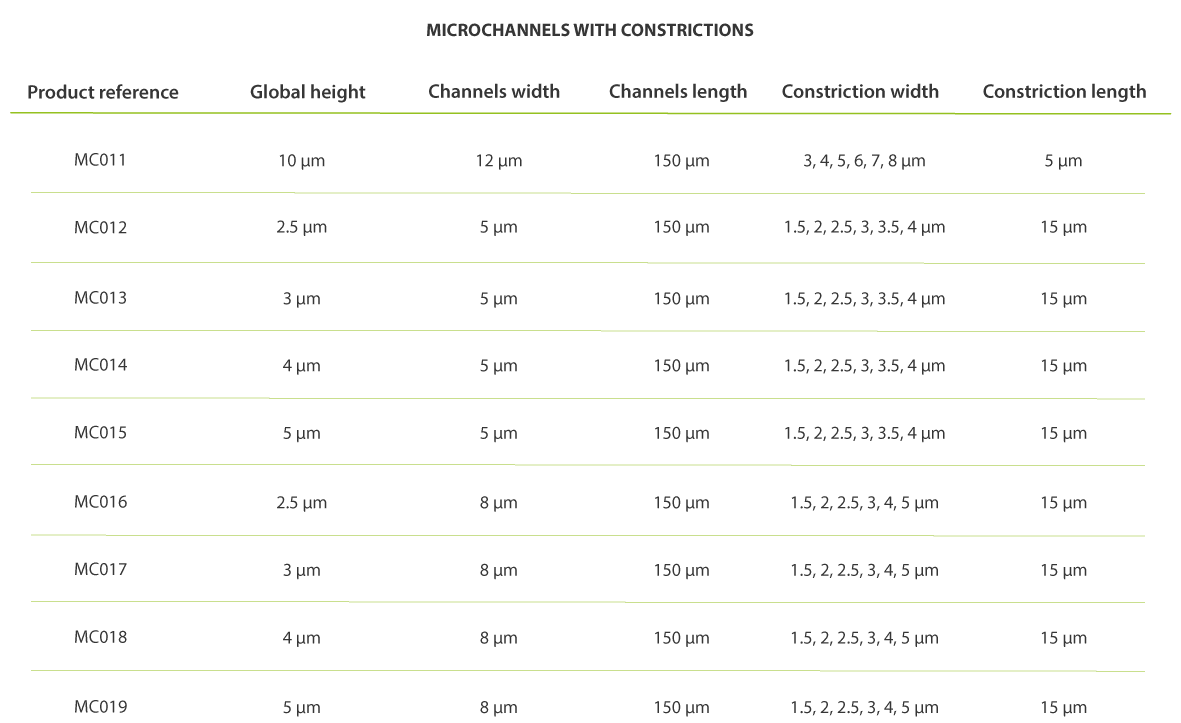Viewport: 1181px width, 723px height.
Task: Select product reference MC011
Action: 100,159
